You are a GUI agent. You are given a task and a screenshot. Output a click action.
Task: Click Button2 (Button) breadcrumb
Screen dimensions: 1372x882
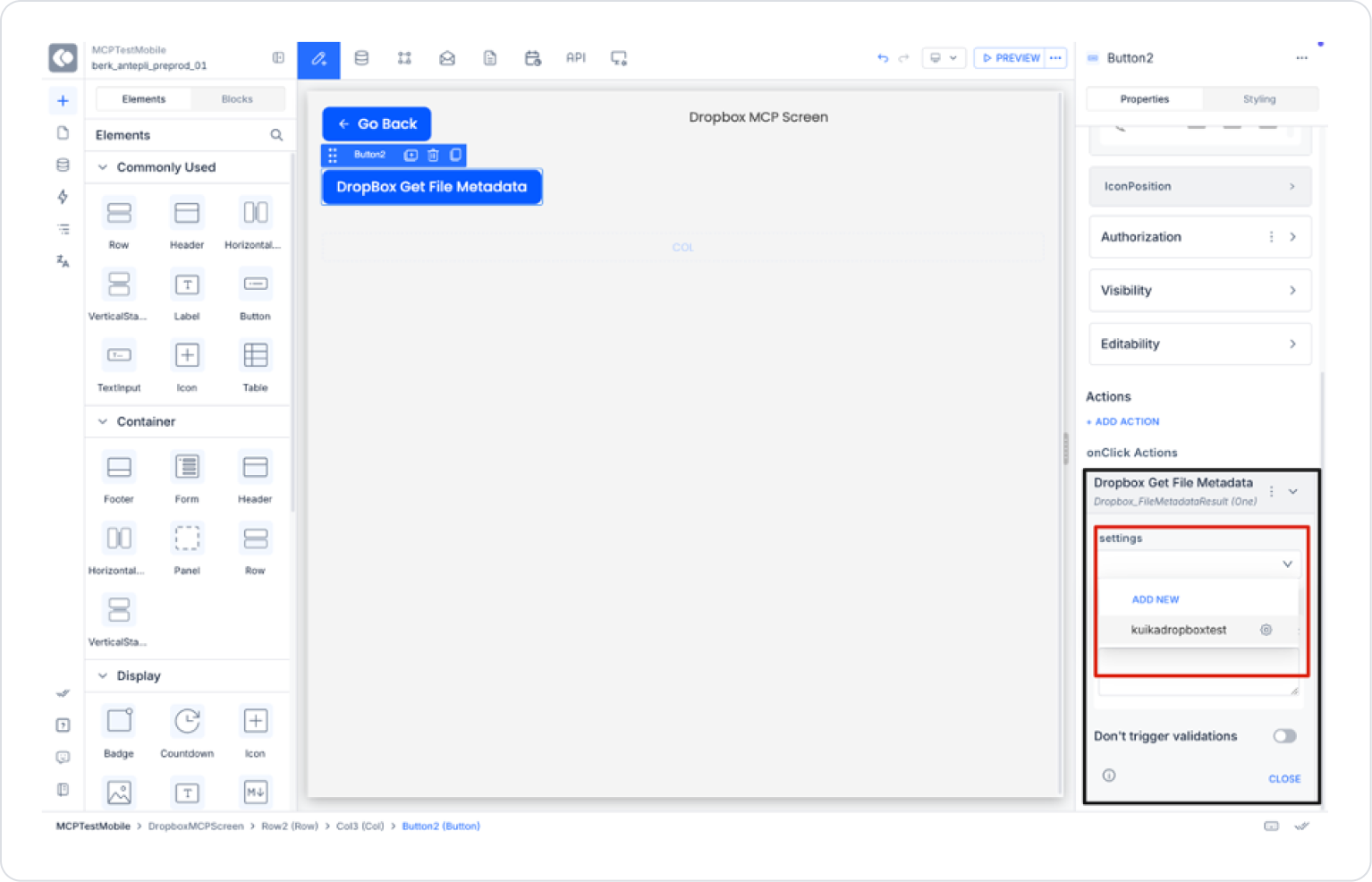(441, 827)
